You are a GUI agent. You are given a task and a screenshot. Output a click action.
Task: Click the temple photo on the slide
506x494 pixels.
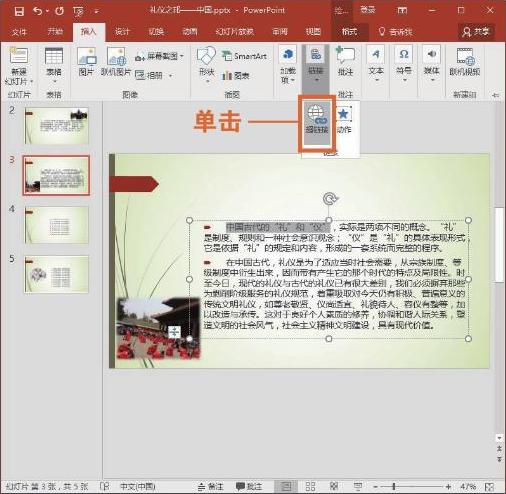[x=159, y=328]
